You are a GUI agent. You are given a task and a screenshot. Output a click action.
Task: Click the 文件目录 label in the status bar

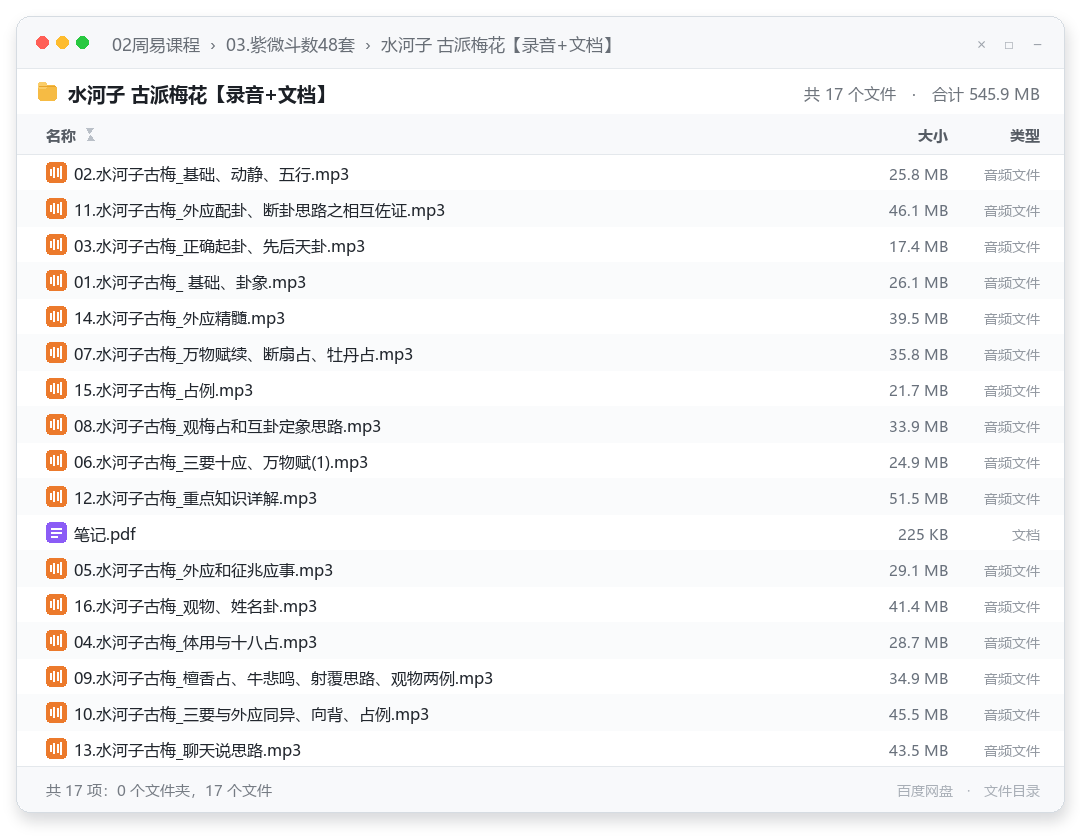pyautogui.click(x=1012, y=791)
